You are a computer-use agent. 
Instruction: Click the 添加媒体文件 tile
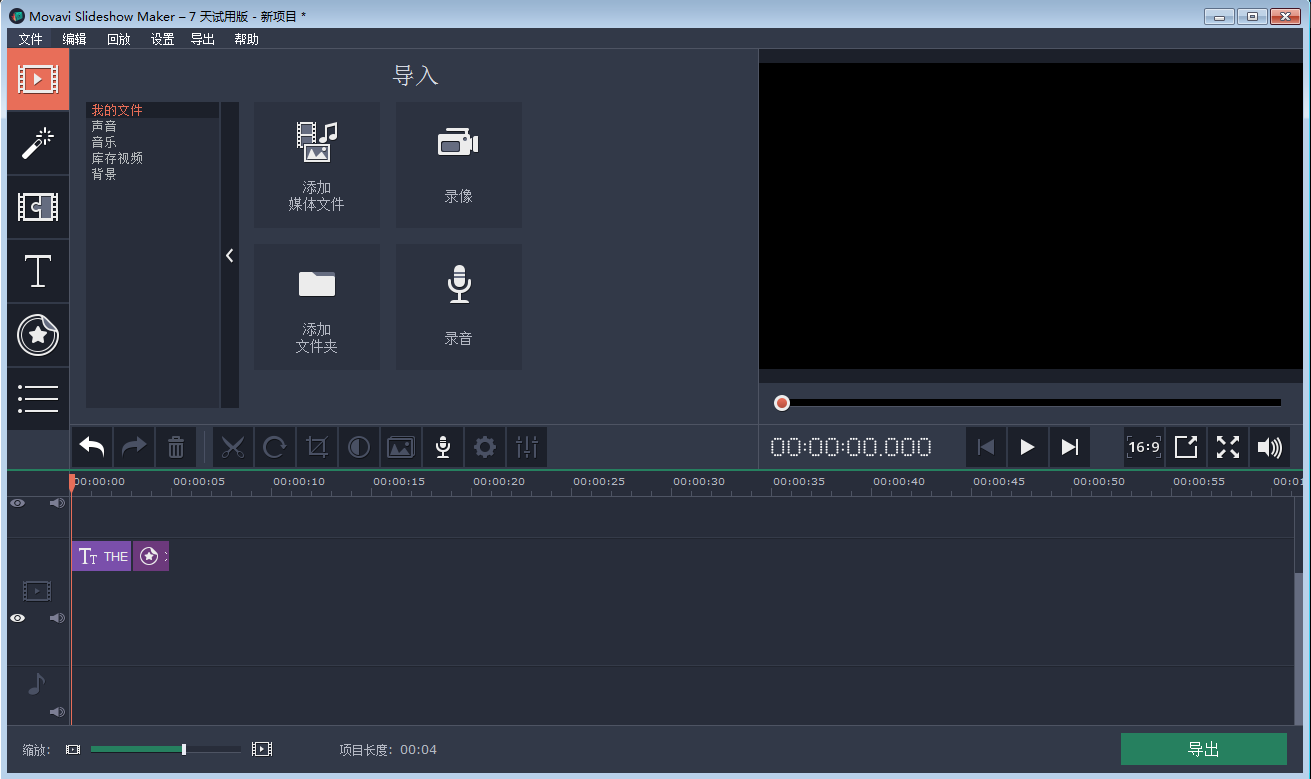(317, 165)
